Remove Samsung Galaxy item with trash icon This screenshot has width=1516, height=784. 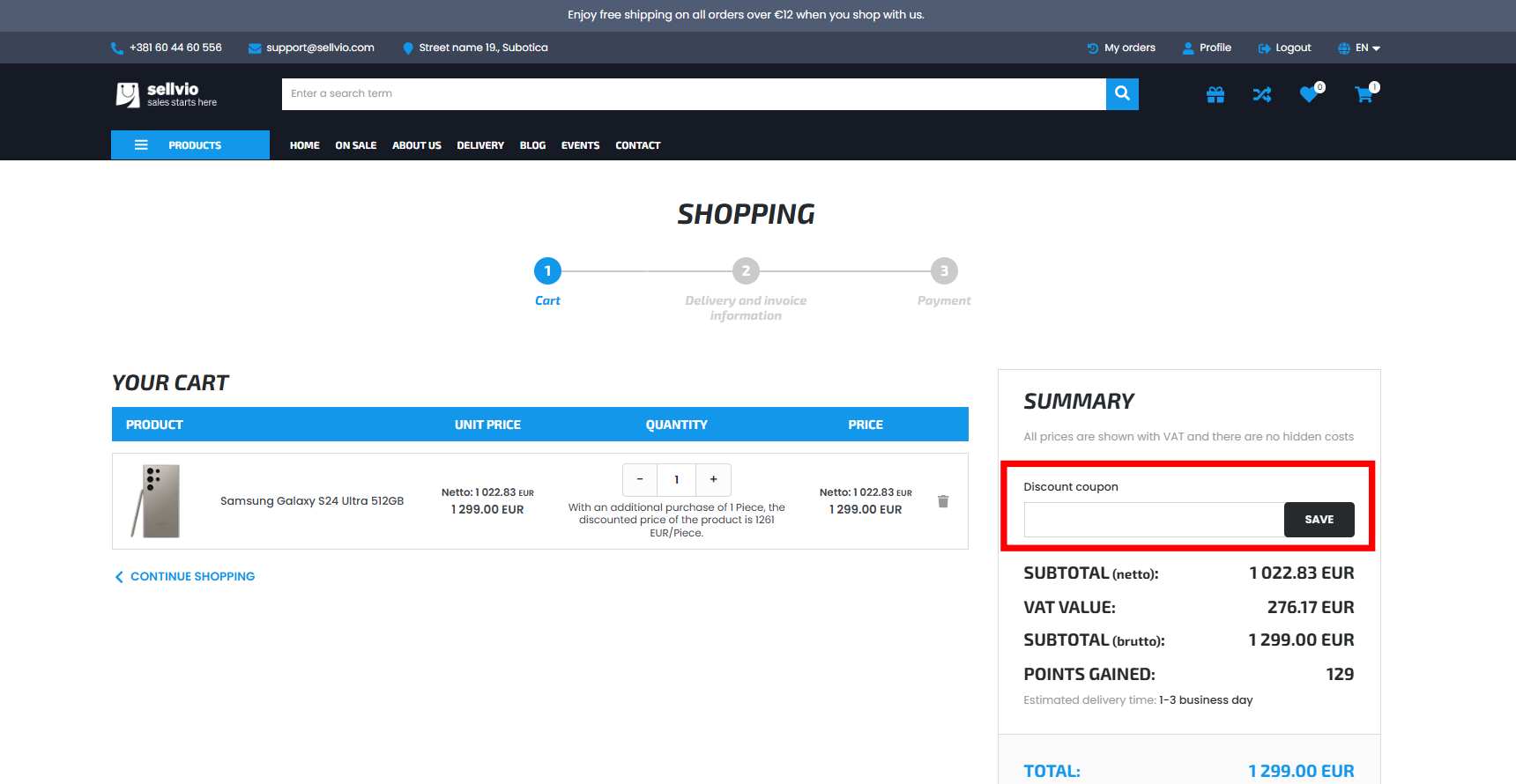click(x=943, y=501)
